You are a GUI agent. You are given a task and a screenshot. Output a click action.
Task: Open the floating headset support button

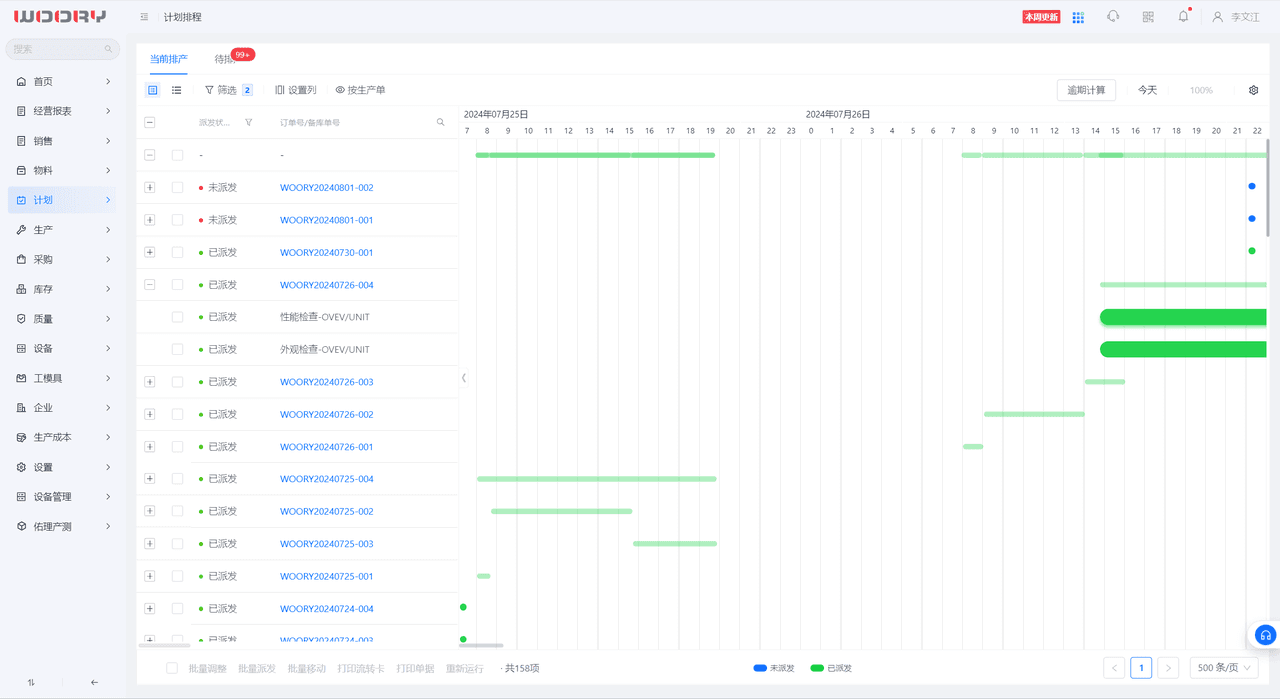pos(1266,635)
